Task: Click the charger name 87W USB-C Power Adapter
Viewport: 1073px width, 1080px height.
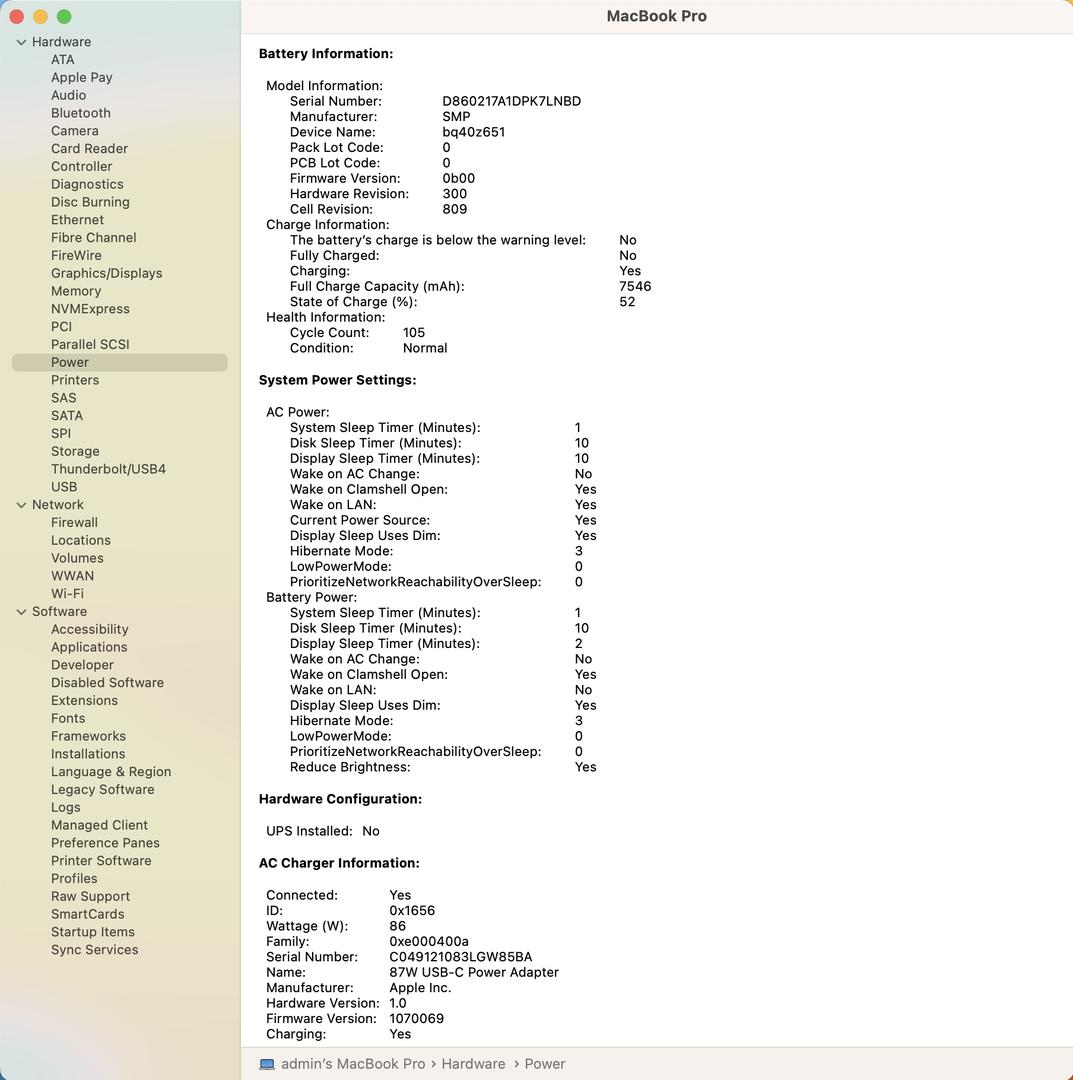Action: tap(474, 973)
